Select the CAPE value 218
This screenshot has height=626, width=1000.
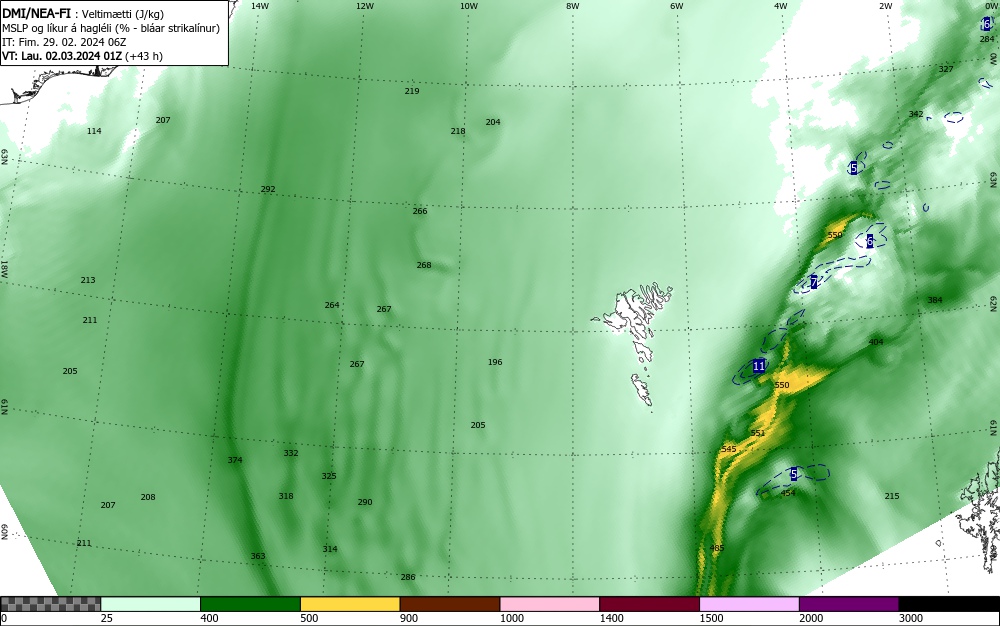[x=458, y=131]
